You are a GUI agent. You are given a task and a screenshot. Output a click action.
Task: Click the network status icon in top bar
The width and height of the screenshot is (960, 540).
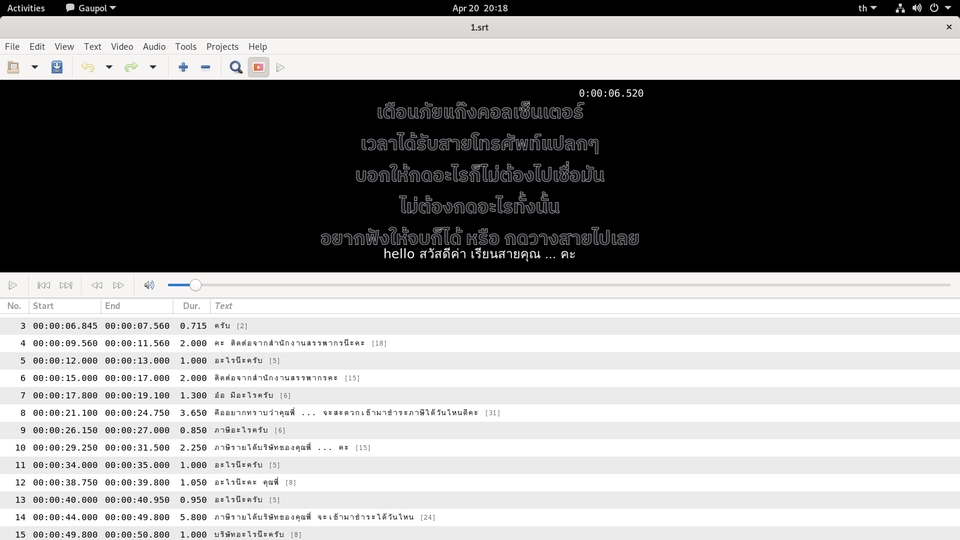900,8
